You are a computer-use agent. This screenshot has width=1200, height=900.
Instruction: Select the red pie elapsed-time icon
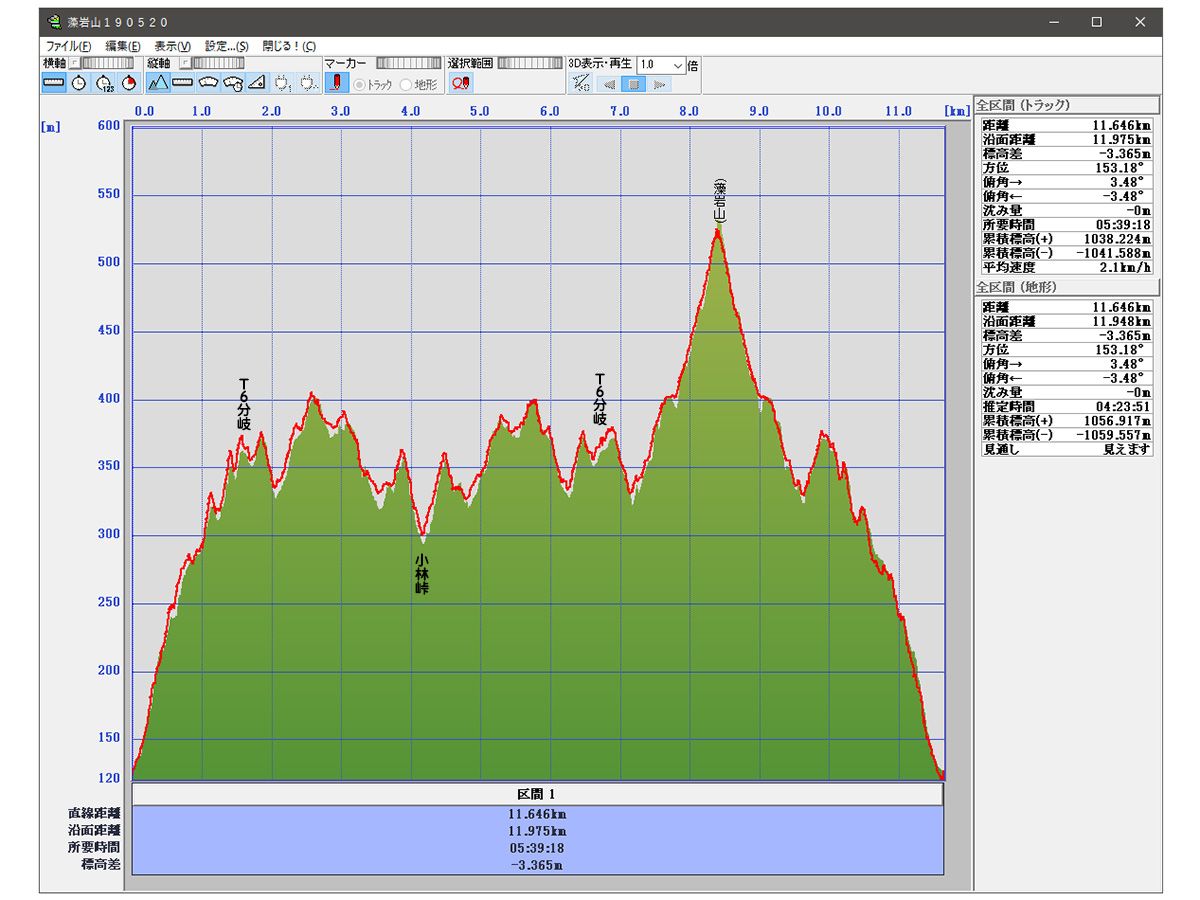[129, 83]
